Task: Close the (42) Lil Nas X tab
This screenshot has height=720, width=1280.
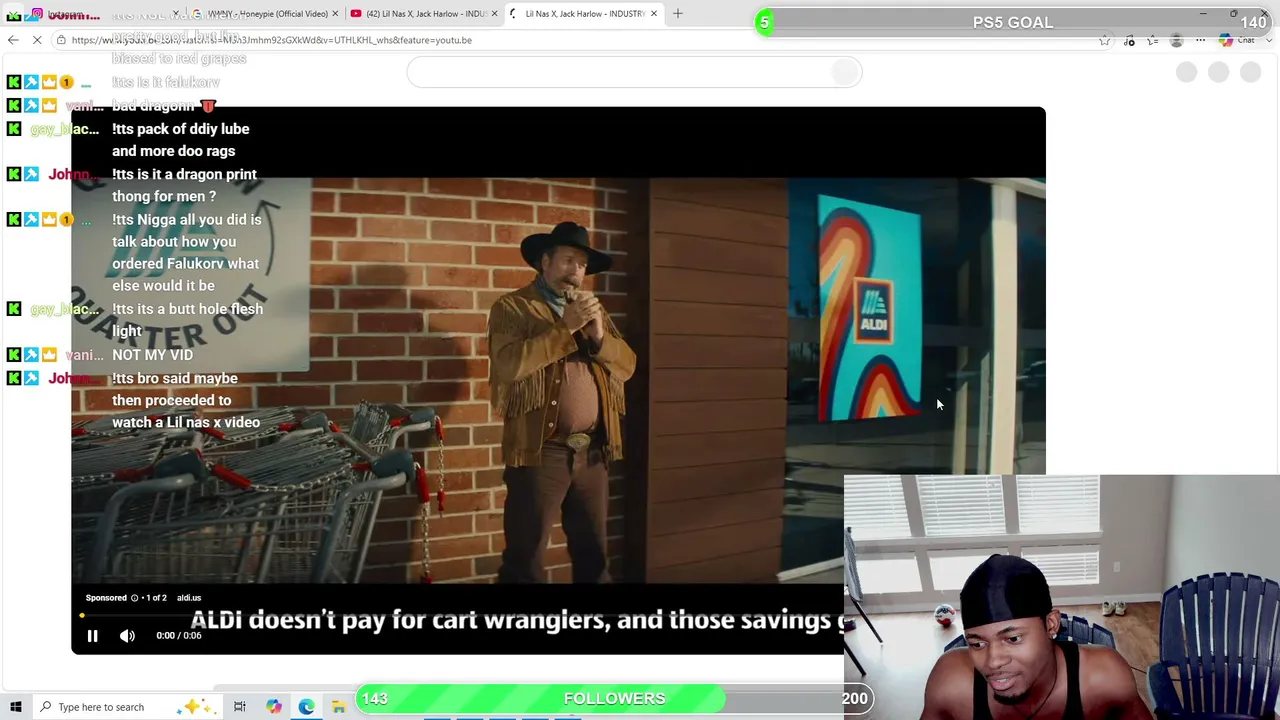Action: point(494,14)
